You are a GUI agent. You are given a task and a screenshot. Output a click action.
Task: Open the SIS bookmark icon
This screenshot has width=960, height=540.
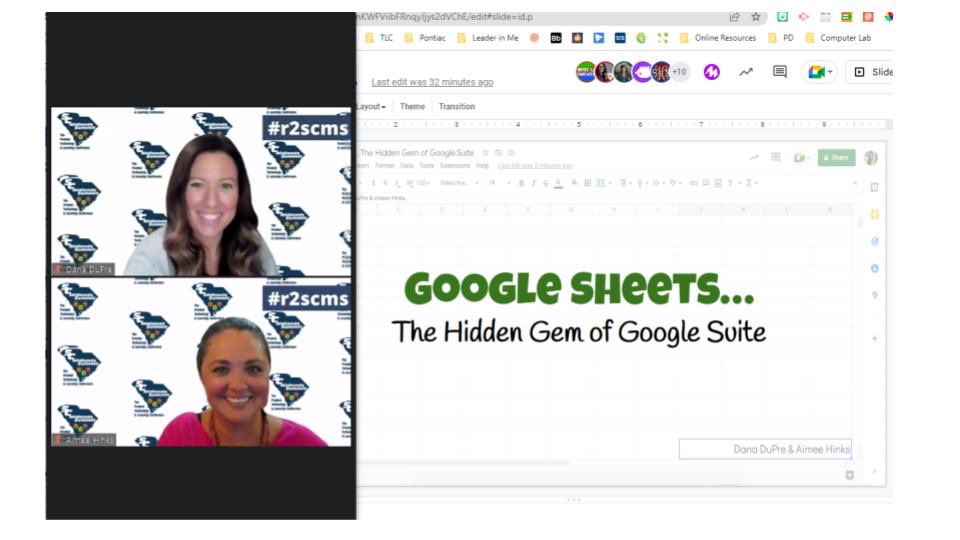[620, 38]
